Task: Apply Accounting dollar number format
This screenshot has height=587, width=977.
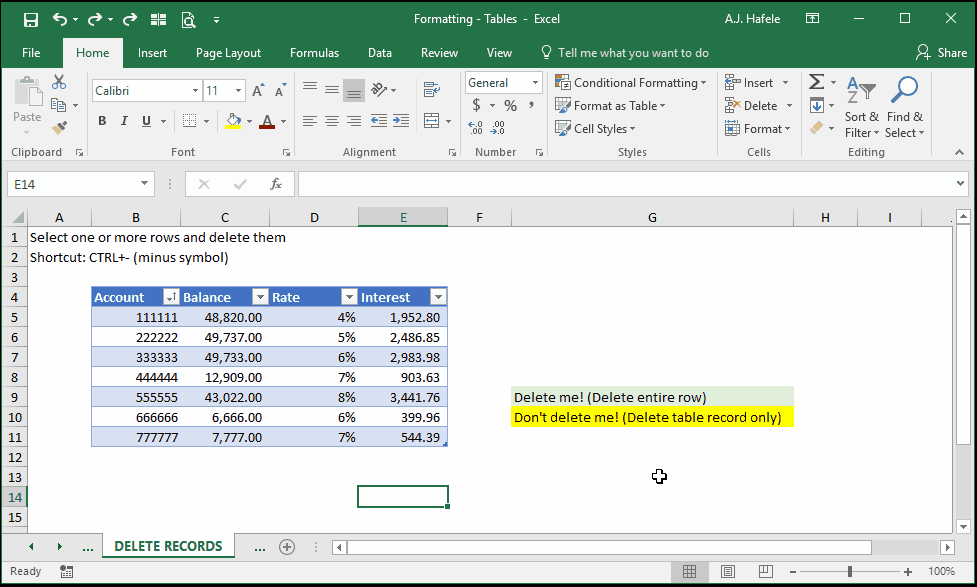Action: [477, 105]
